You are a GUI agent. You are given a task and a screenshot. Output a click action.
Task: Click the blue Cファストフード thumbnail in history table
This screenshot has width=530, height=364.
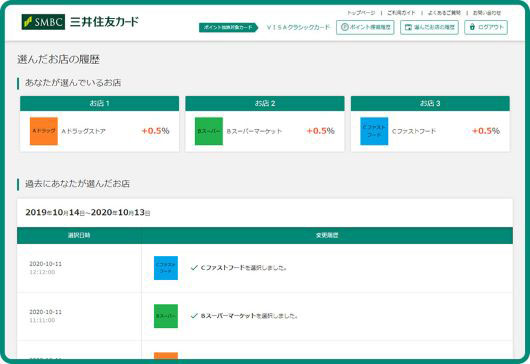(166, 268)
